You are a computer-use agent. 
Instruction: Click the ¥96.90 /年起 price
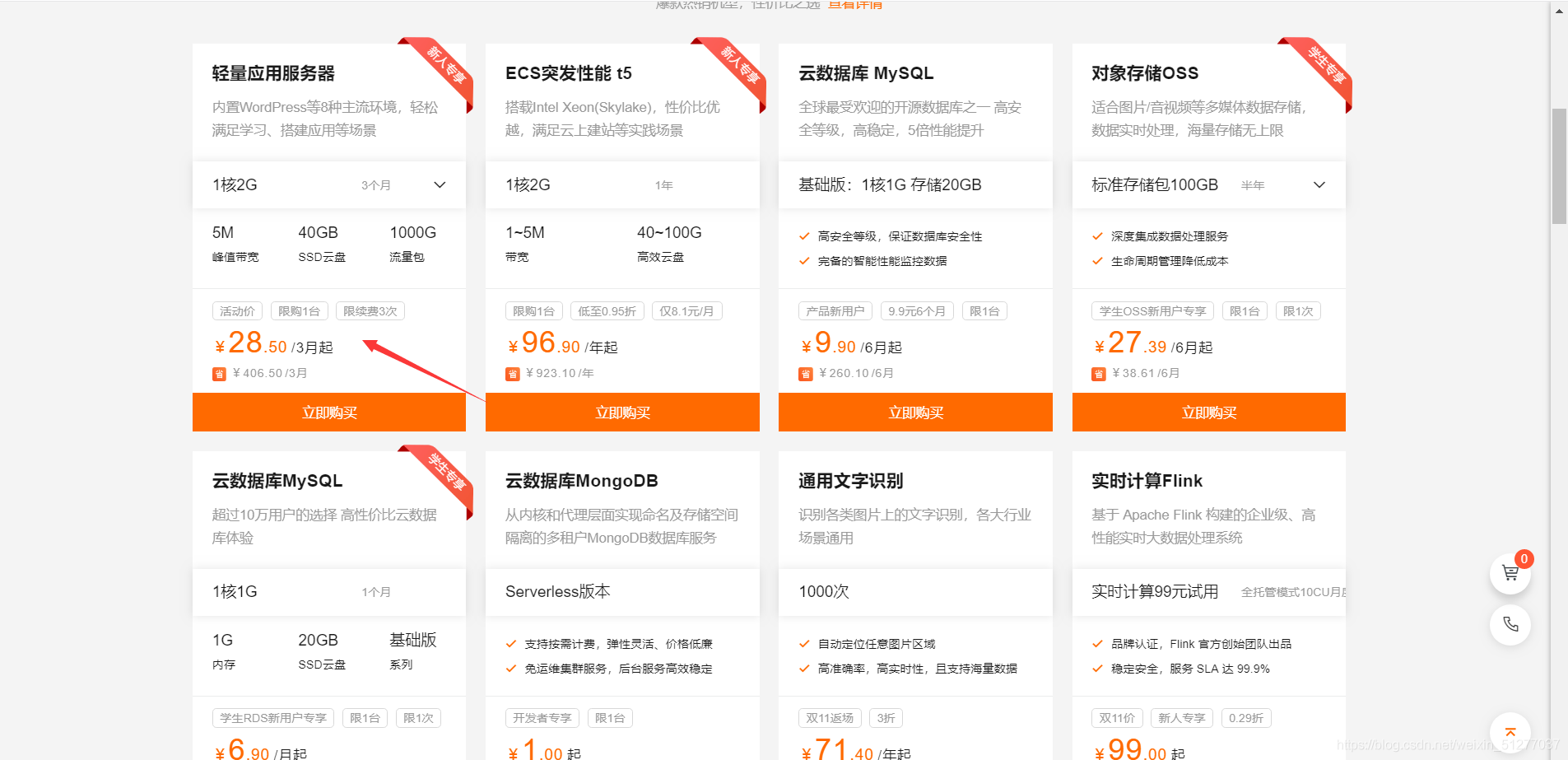[562, 343]
